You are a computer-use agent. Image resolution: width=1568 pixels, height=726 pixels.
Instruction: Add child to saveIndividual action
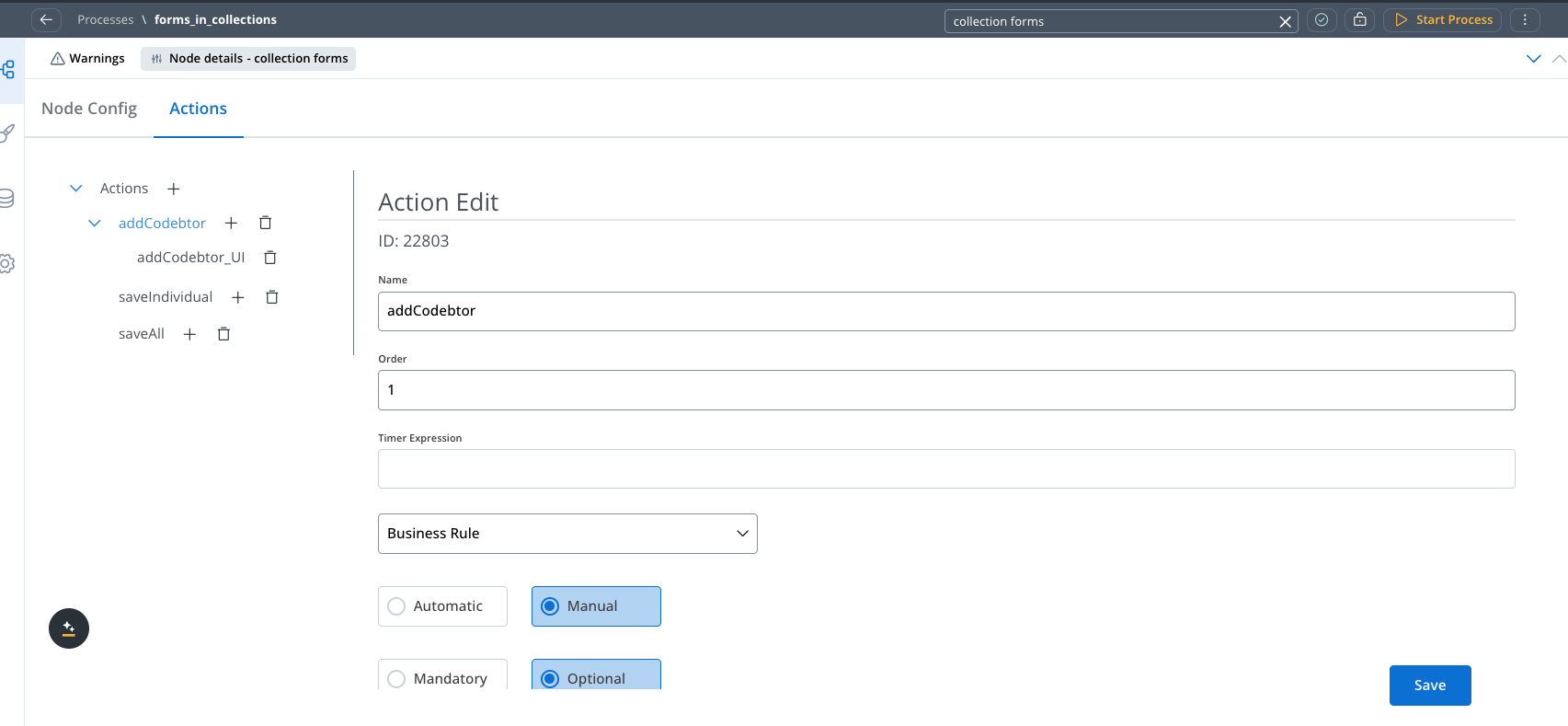click(237, 297)
